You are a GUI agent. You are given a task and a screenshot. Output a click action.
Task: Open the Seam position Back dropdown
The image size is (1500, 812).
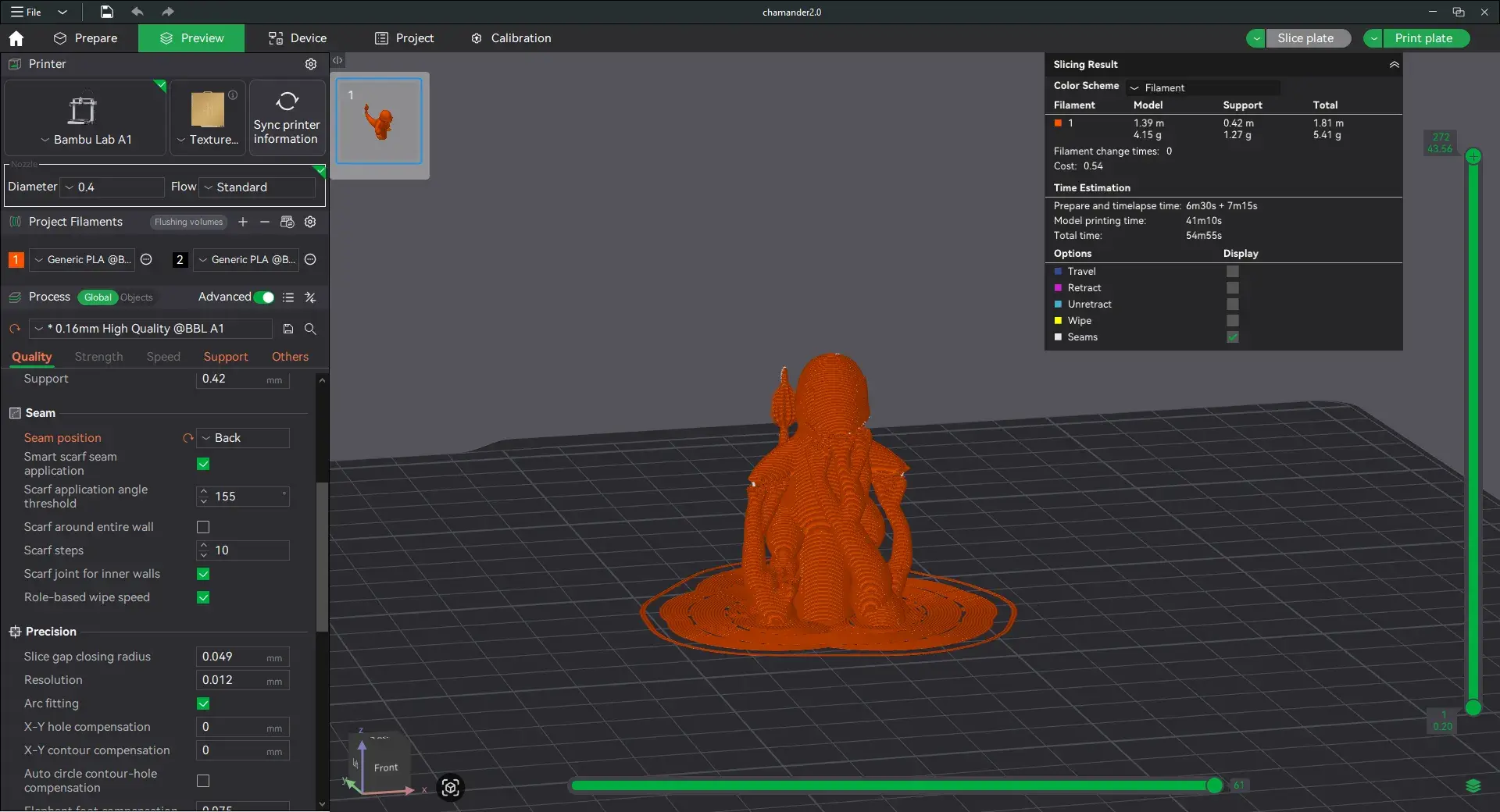(x=243, y=438)
